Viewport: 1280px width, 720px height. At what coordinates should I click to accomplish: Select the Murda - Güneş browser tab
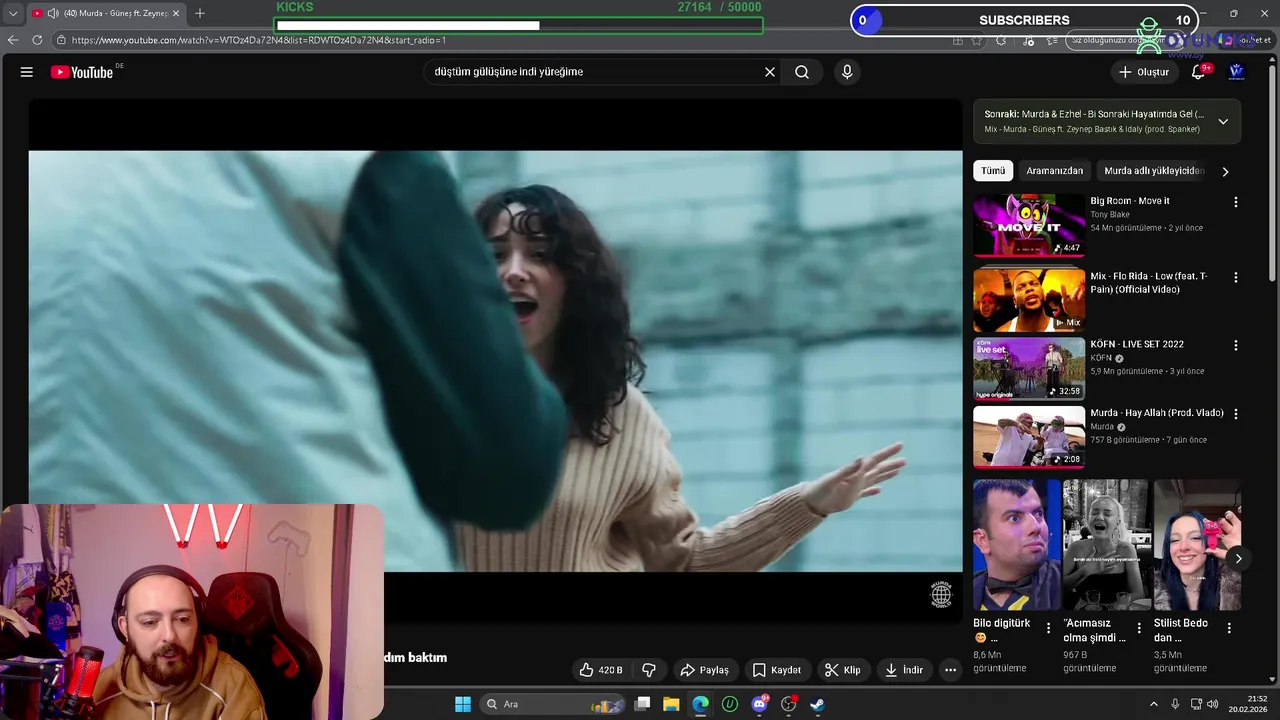[105, 13]
